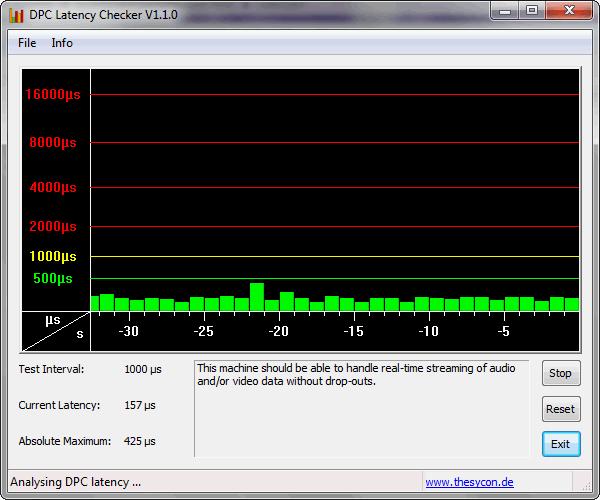Click the -10 seconds axis label

tap(429, 331)
